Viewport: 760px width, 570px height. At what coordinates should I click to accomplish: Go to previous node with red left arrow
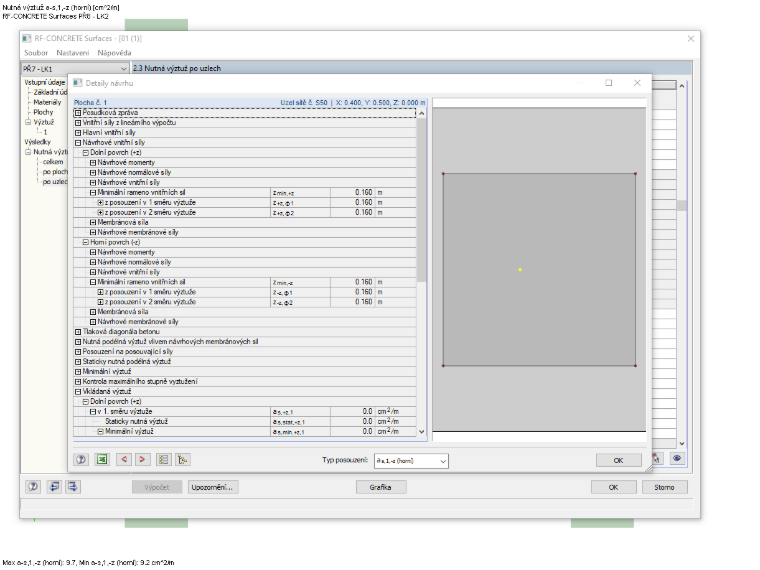[x=124, y=459]
